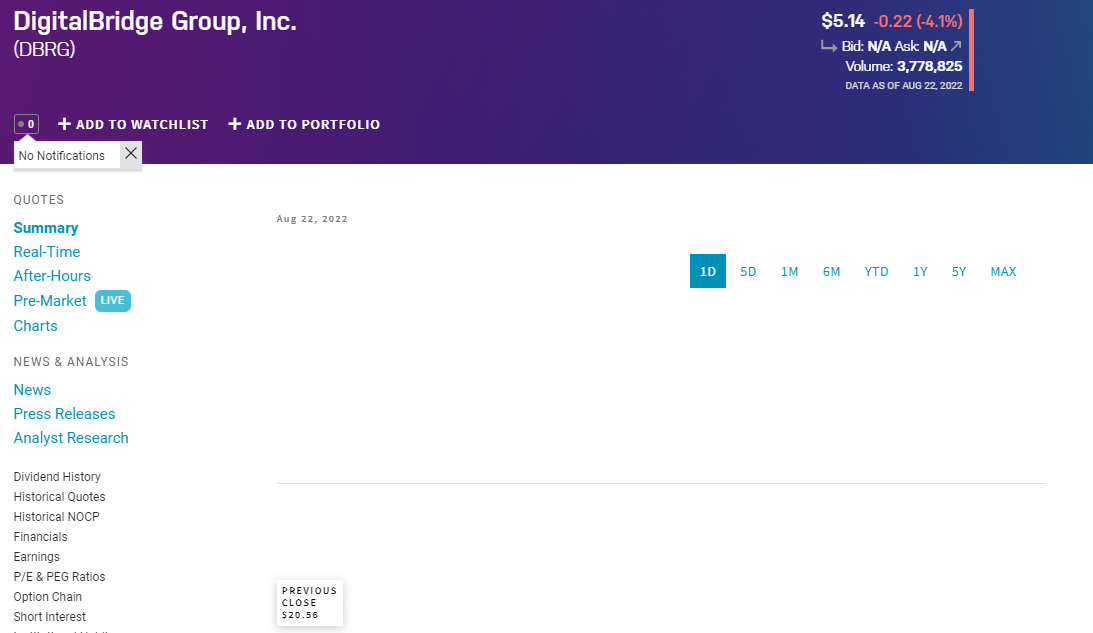Go to After-Hours quotes
This screenshot has height=633, width=1093.
click(52, 276)
